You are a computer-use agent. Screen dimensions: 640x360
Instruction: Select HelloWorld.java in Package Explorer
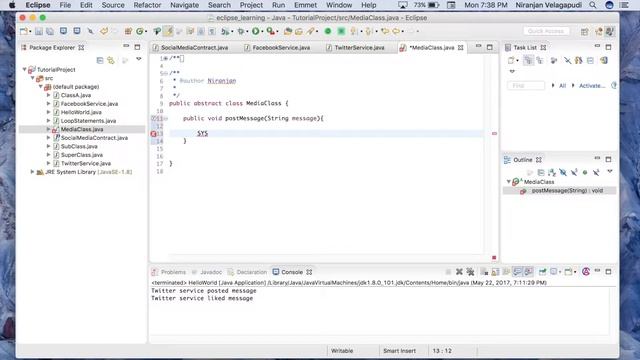point(81,112)
